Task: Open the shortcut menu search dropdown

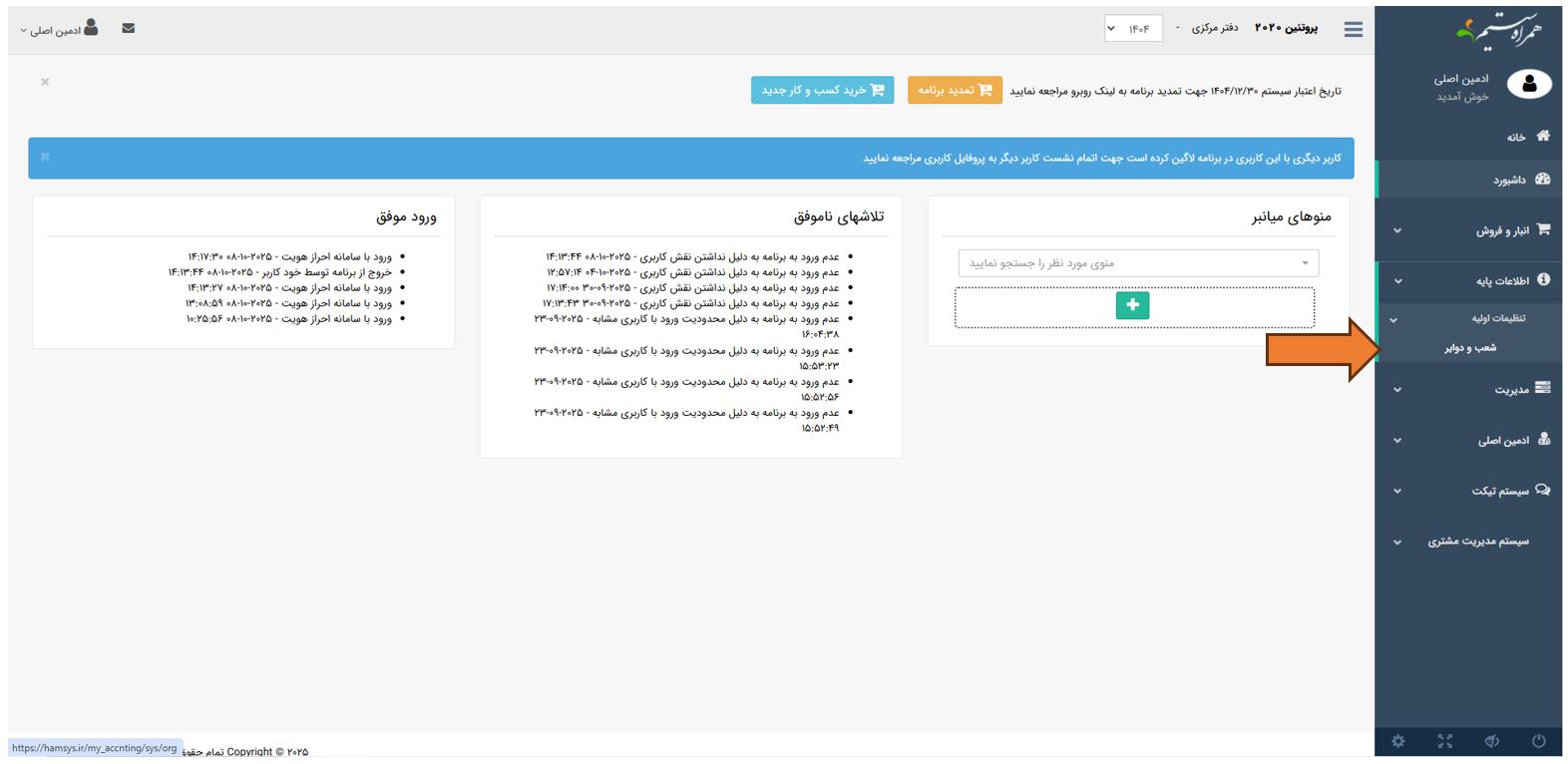Action: click(1138, 263)
